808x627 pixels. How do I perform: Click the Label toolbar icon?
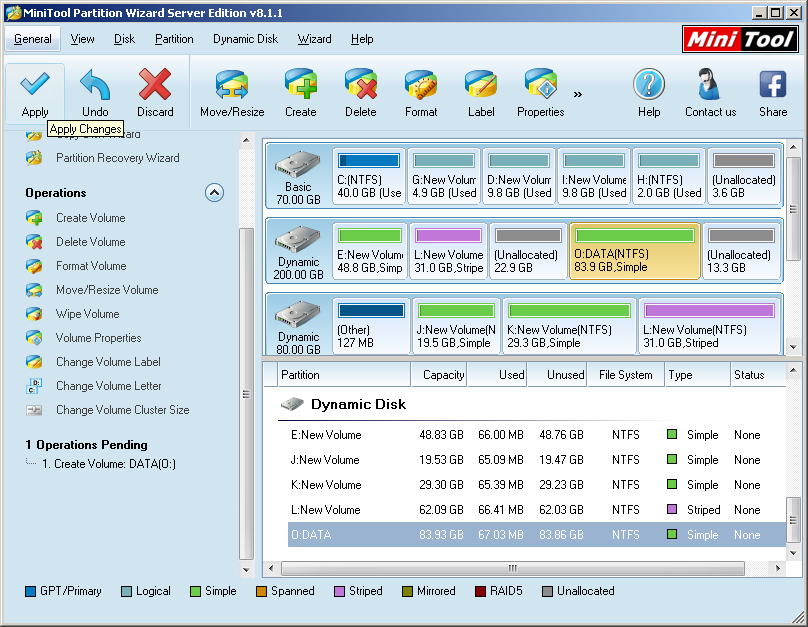point(481,84)
